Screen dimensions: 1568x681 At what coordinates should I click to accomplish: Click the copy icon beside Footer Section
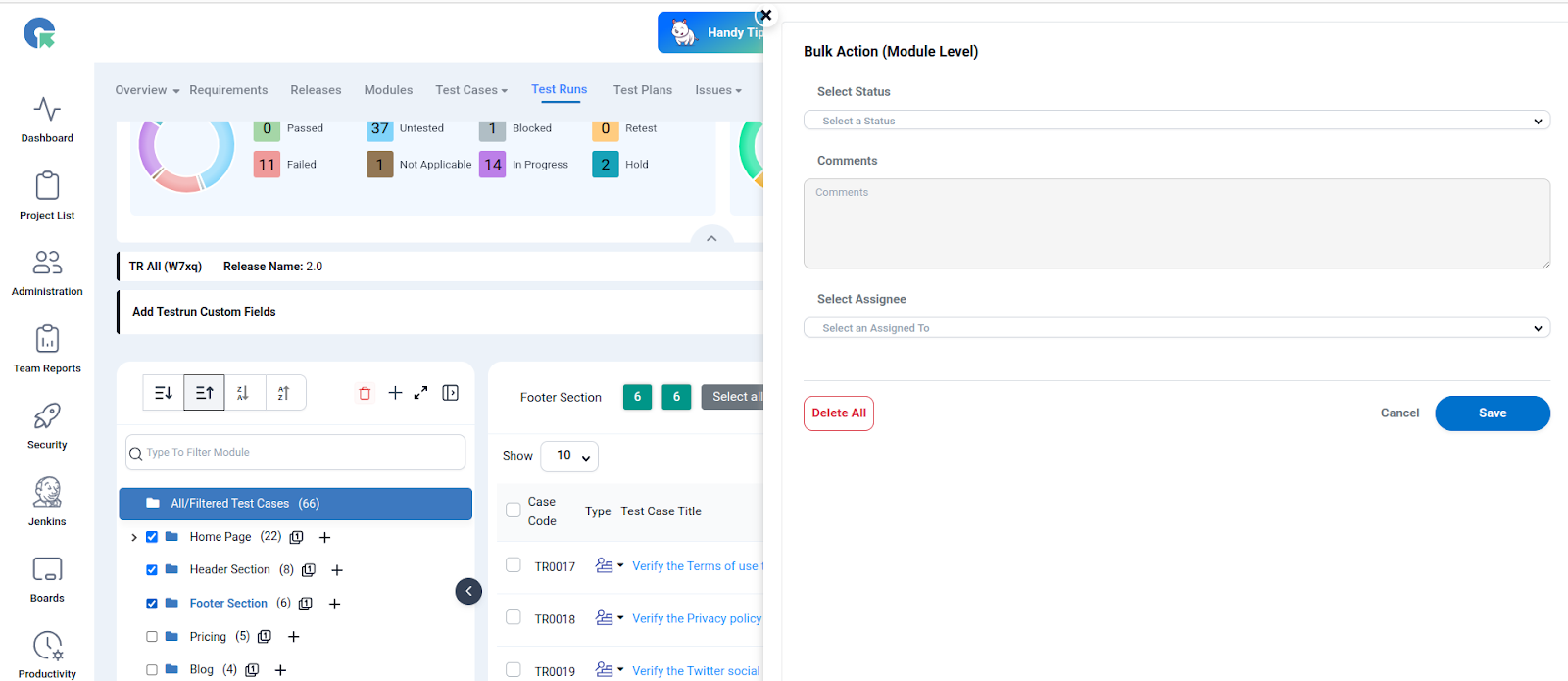pos(305,604)
